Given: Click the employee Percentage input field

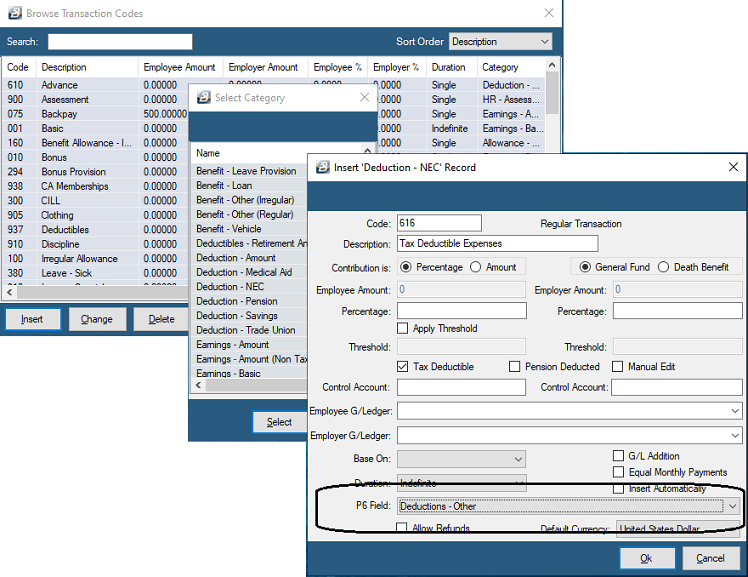Looking at the screenshot, I should (461, 311).
